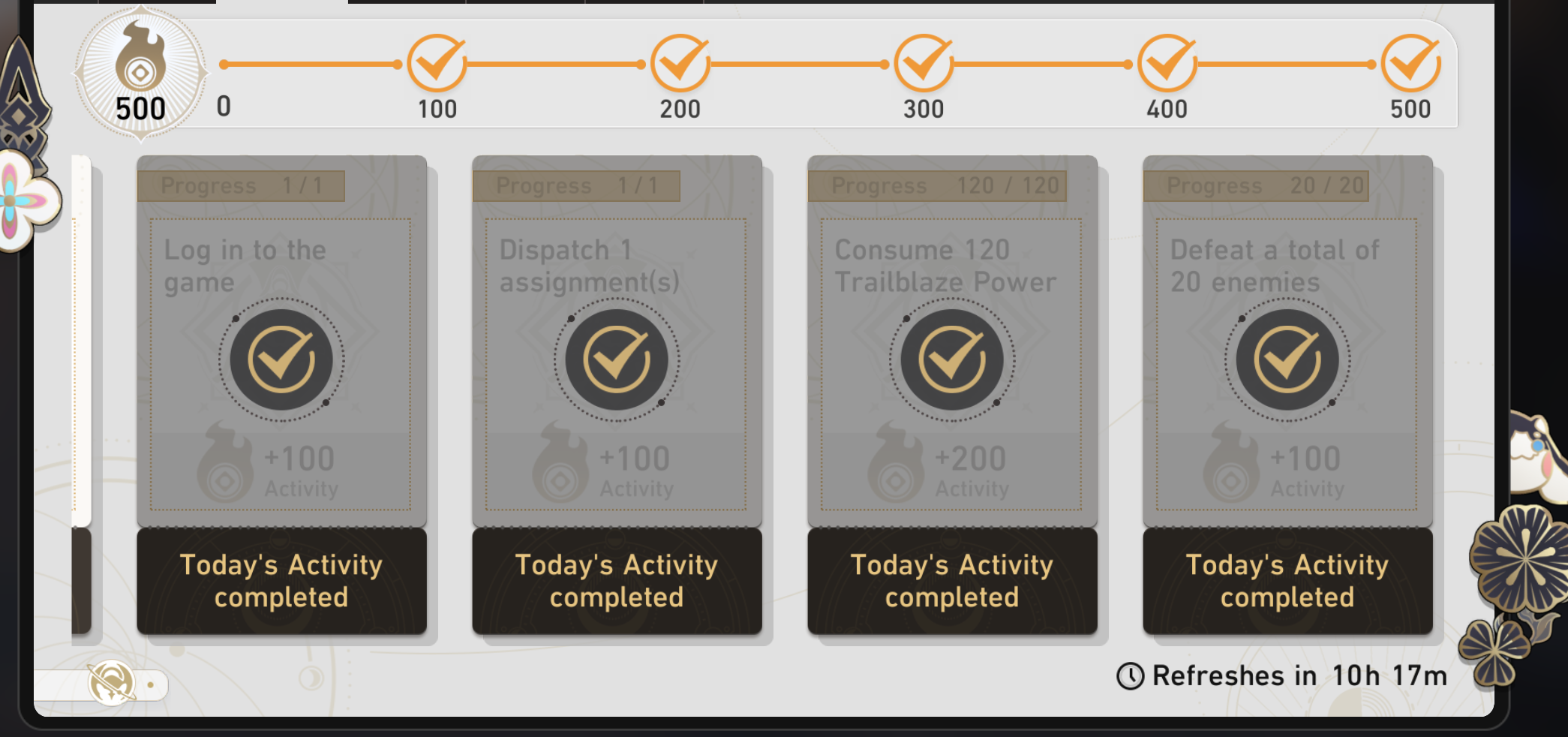Select the 500 activity milestone checkmark
Image resolution: width=1568 pixels, height=737 pixels.
(1410, 63)
